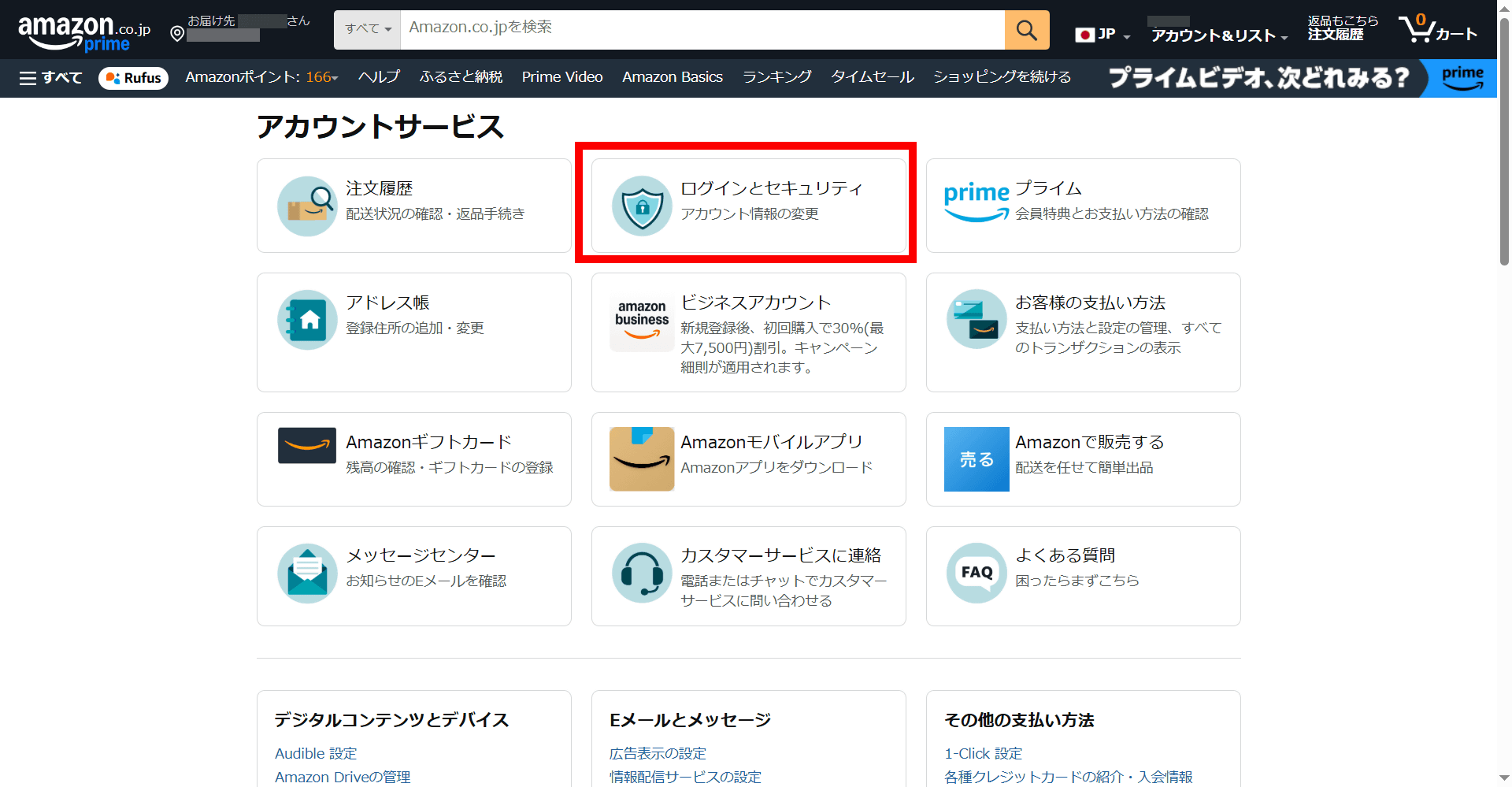Screen dimensions: 1512x787
Task: Click the ログインとセキュリティ shield icon
Action: point(642,206)
